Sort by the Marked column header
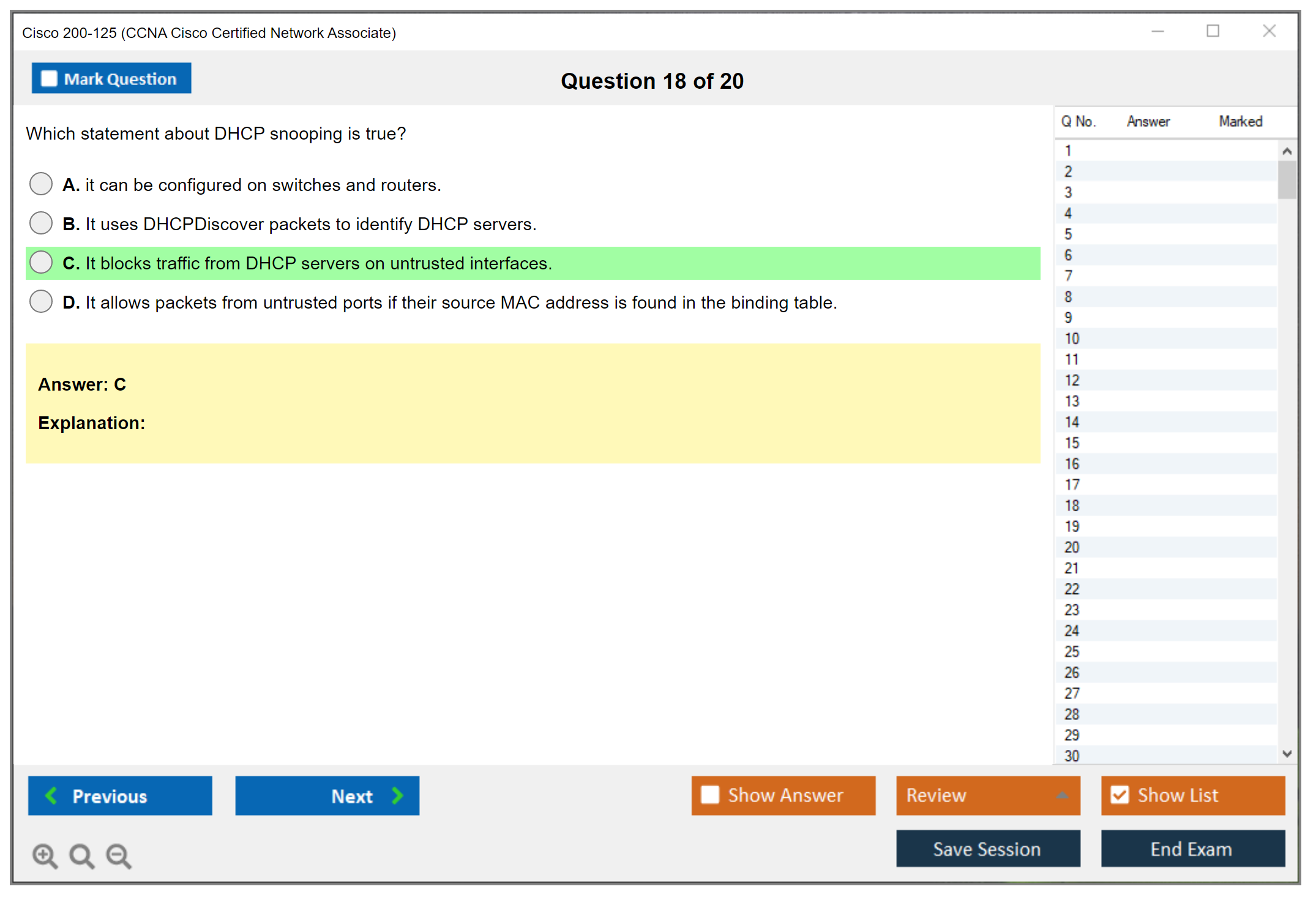Viewport: 1316px width, 900px height. tap(1240, 121)
